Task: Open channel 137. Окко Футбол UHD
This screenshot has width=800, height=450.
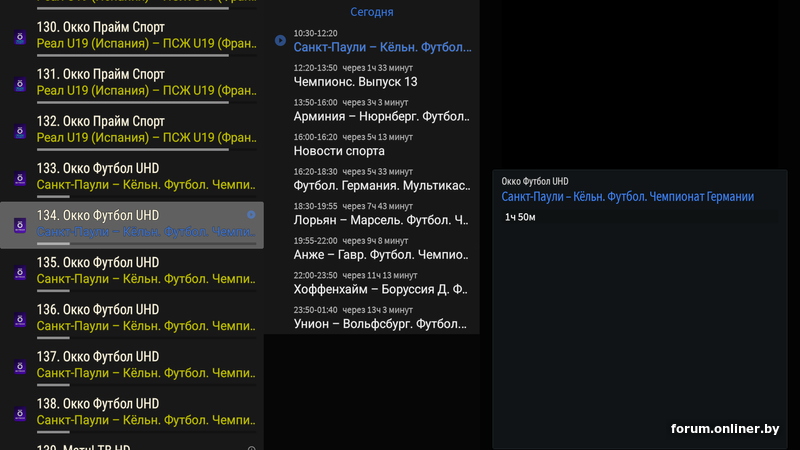Action: [132, 366]
